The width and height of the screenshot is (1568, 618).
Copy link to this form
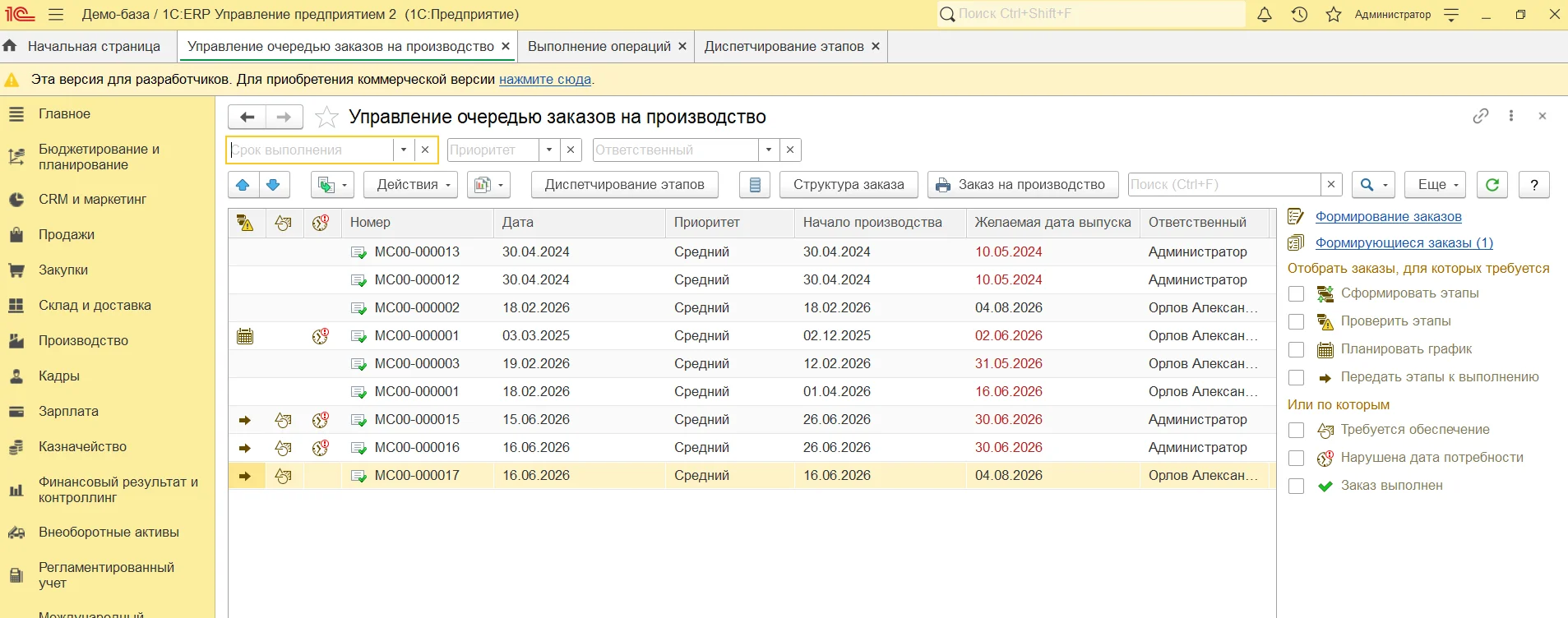click(1481, 116)
